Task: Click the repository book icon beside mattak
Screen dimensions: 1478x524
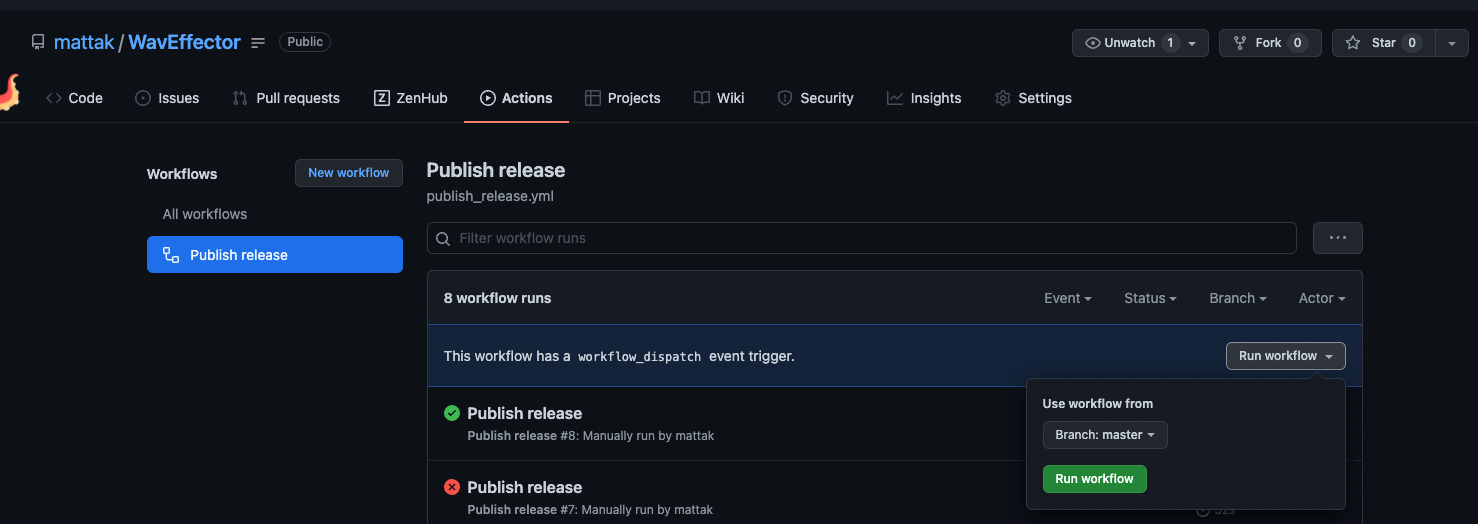Action: click(x=38, y=42)
